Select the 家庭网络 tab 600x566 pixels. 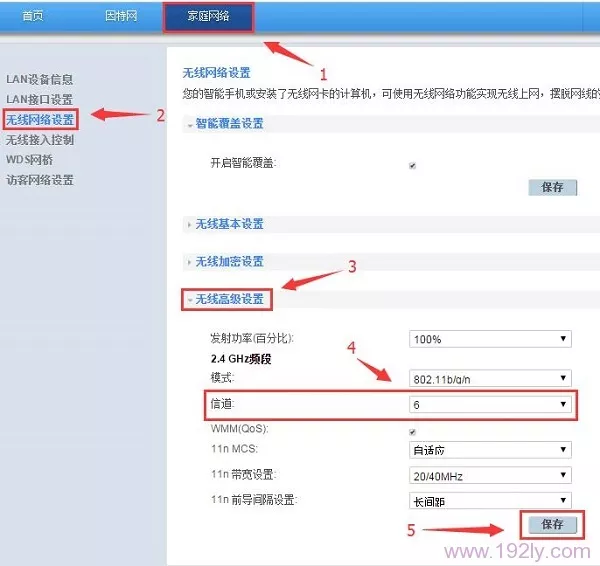[208, 17]
